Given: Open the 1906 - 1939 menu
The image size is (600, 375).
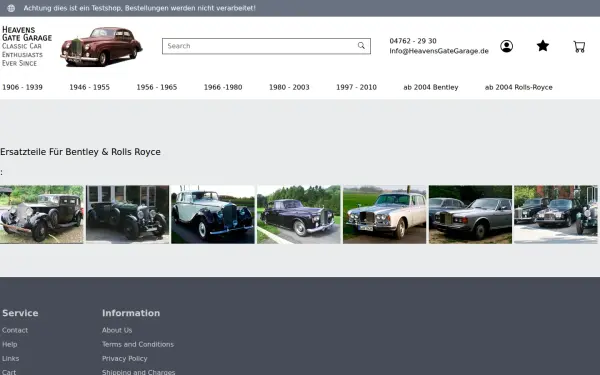Looking at the screenshot, I should [23, 87].
